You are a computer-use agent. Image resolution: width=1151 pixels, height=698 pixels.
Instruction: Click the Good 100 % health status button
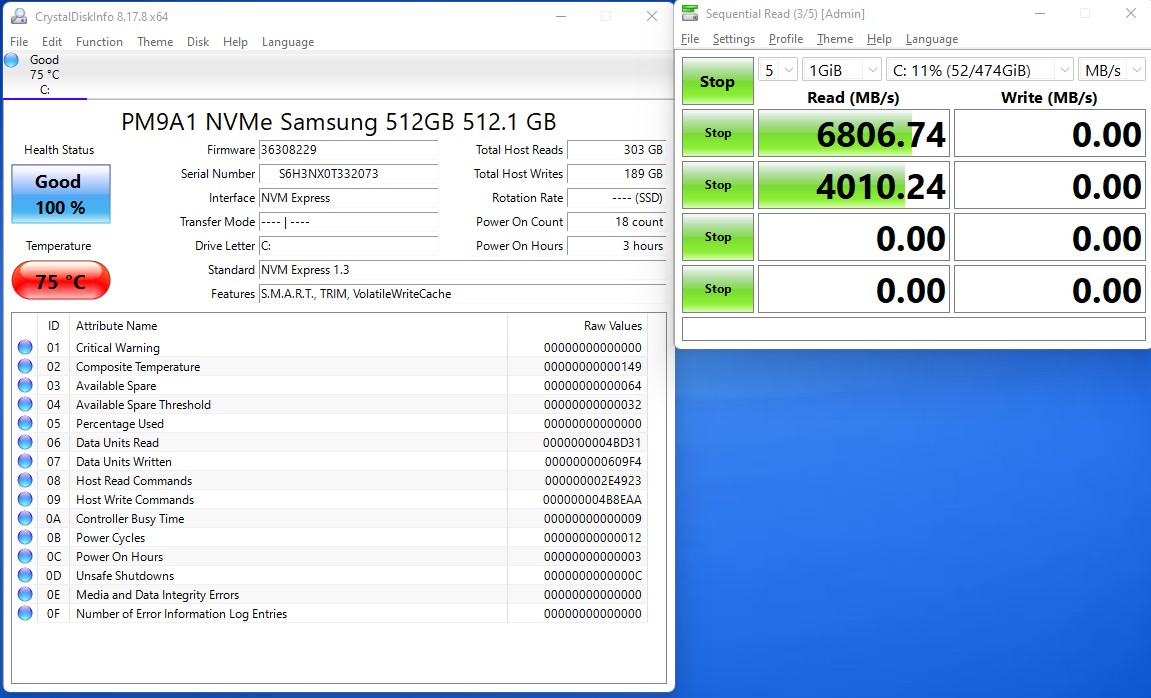tap(60, 194)
